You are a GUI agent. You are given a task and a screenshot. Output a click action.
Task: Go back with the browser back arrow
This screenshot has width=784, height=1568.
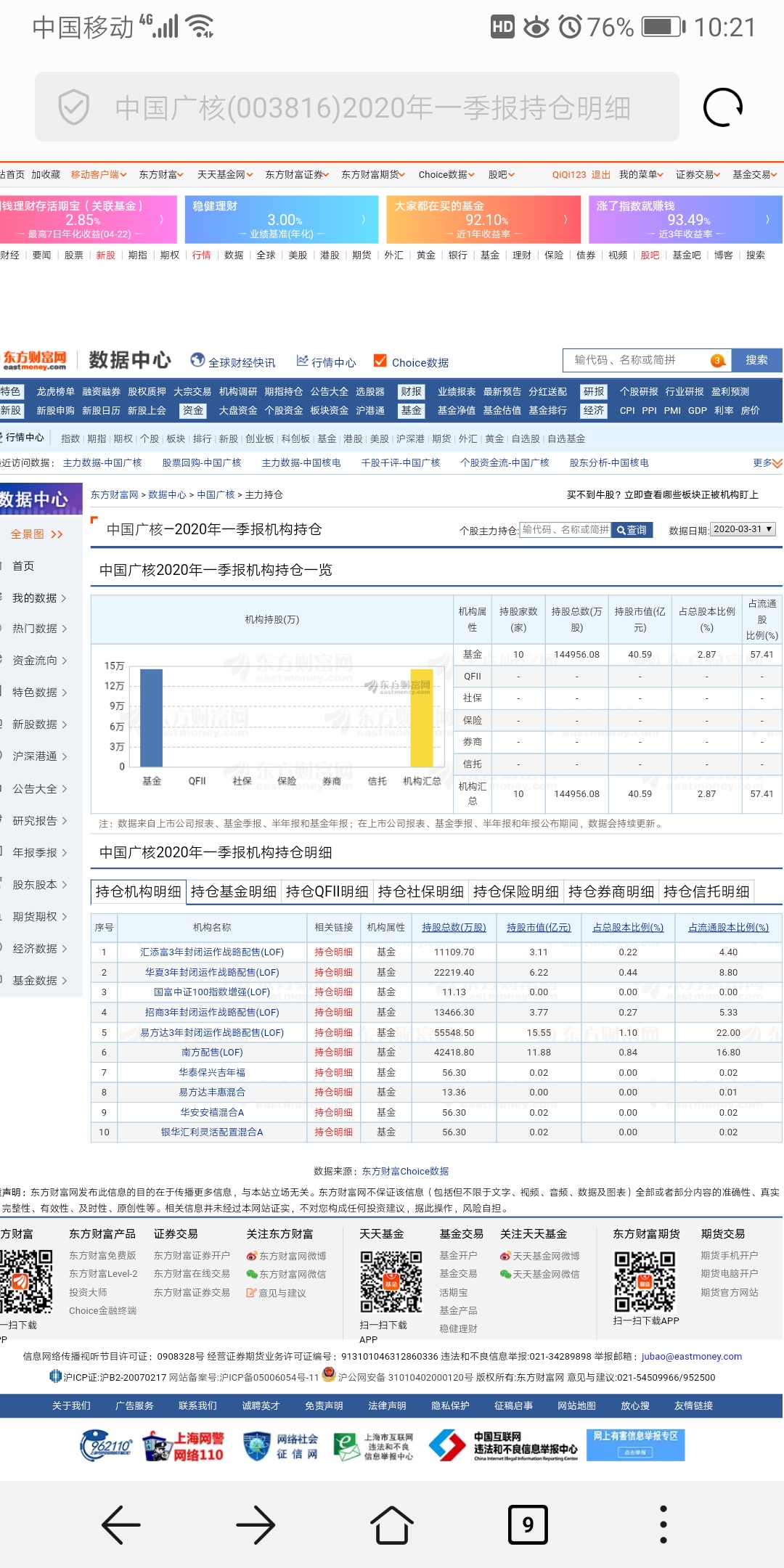click(x=121, y=1524)
